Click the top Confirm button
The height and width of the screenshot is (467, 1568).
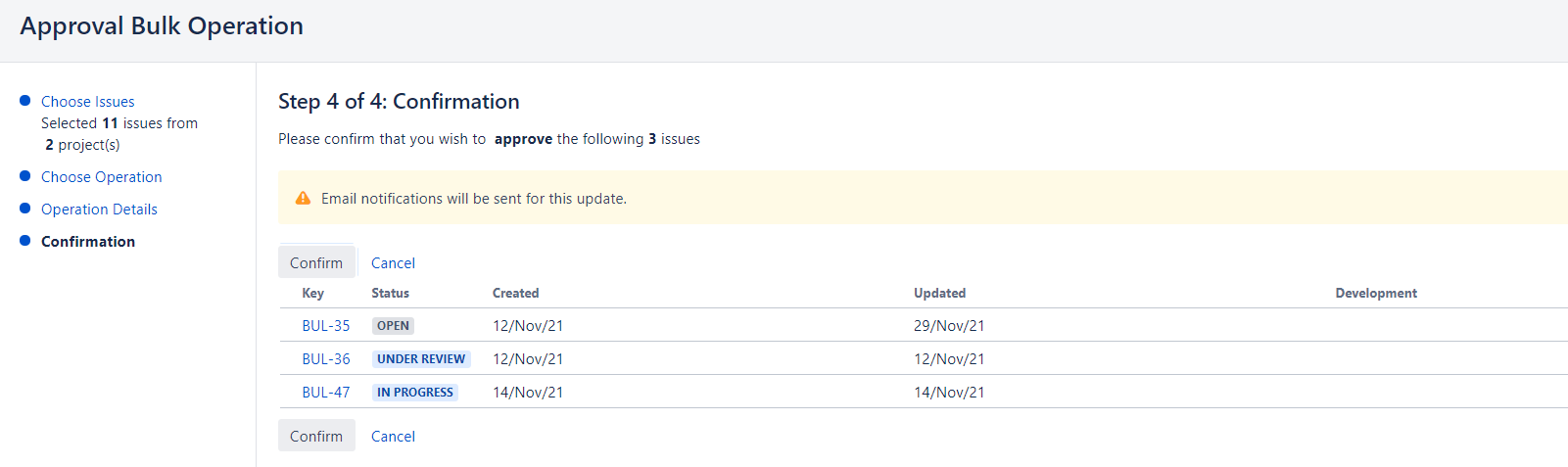click(x=316, y=262)
